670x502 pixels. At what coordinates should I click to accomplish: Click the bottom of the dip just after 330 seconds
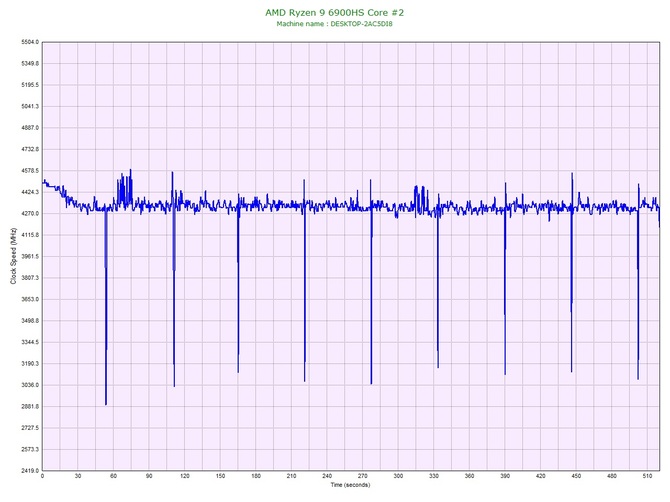[x=437, y=366]
